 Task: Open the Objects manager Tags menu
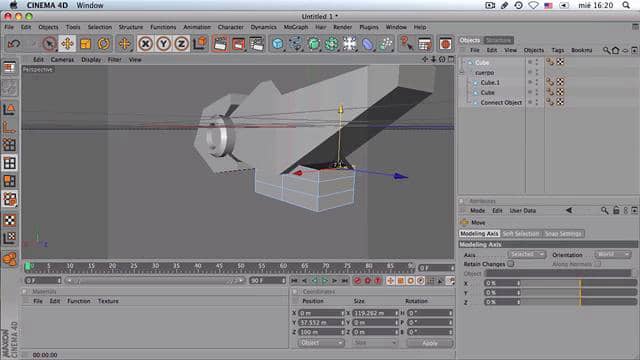558,50
